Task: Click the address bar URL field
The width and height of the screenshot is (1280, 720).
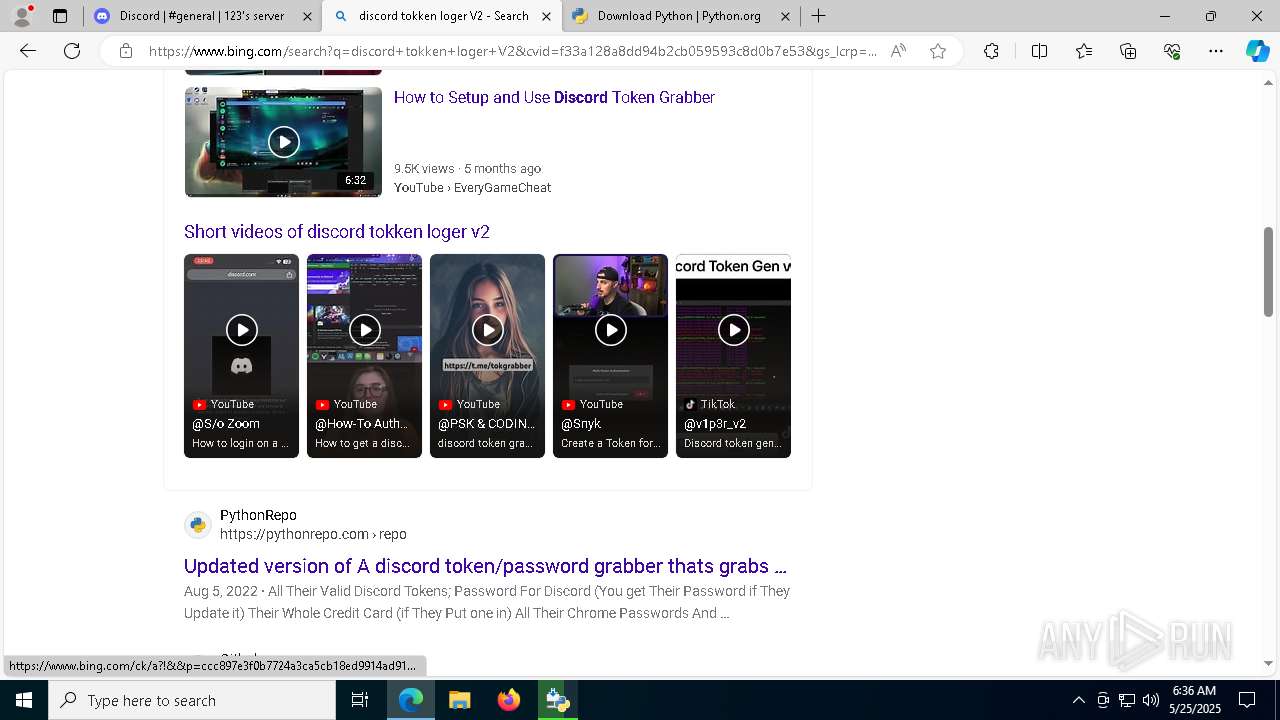Action: click(513, 51)
